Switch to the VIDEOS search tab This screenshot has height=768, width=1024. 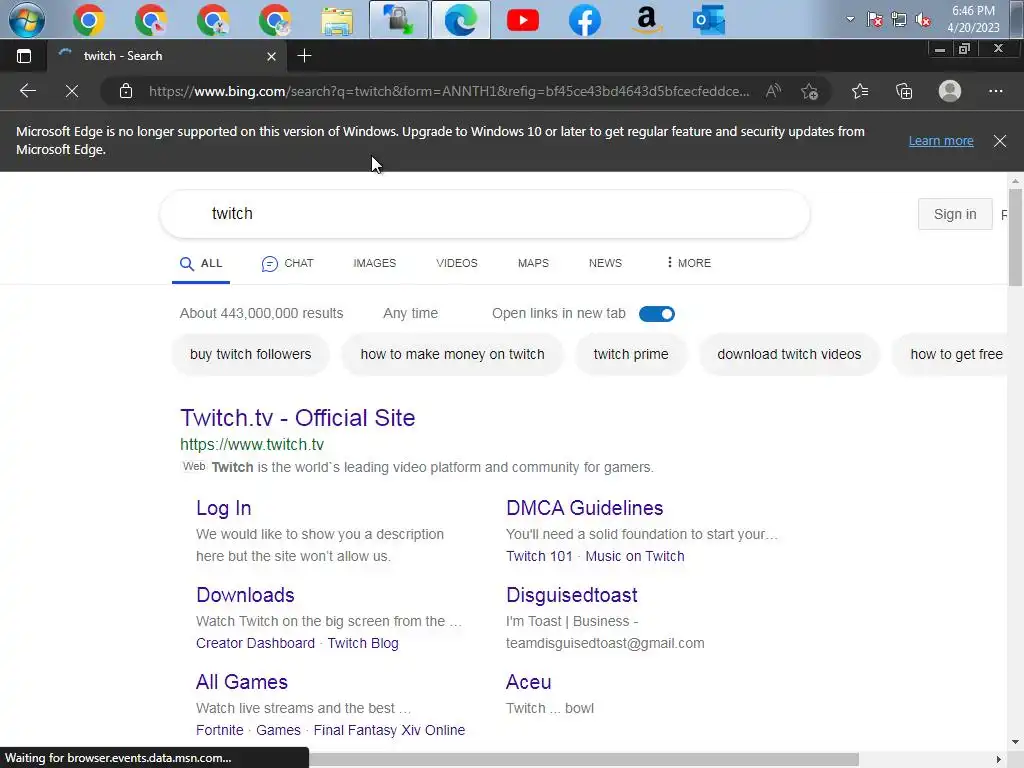point(456,263)
